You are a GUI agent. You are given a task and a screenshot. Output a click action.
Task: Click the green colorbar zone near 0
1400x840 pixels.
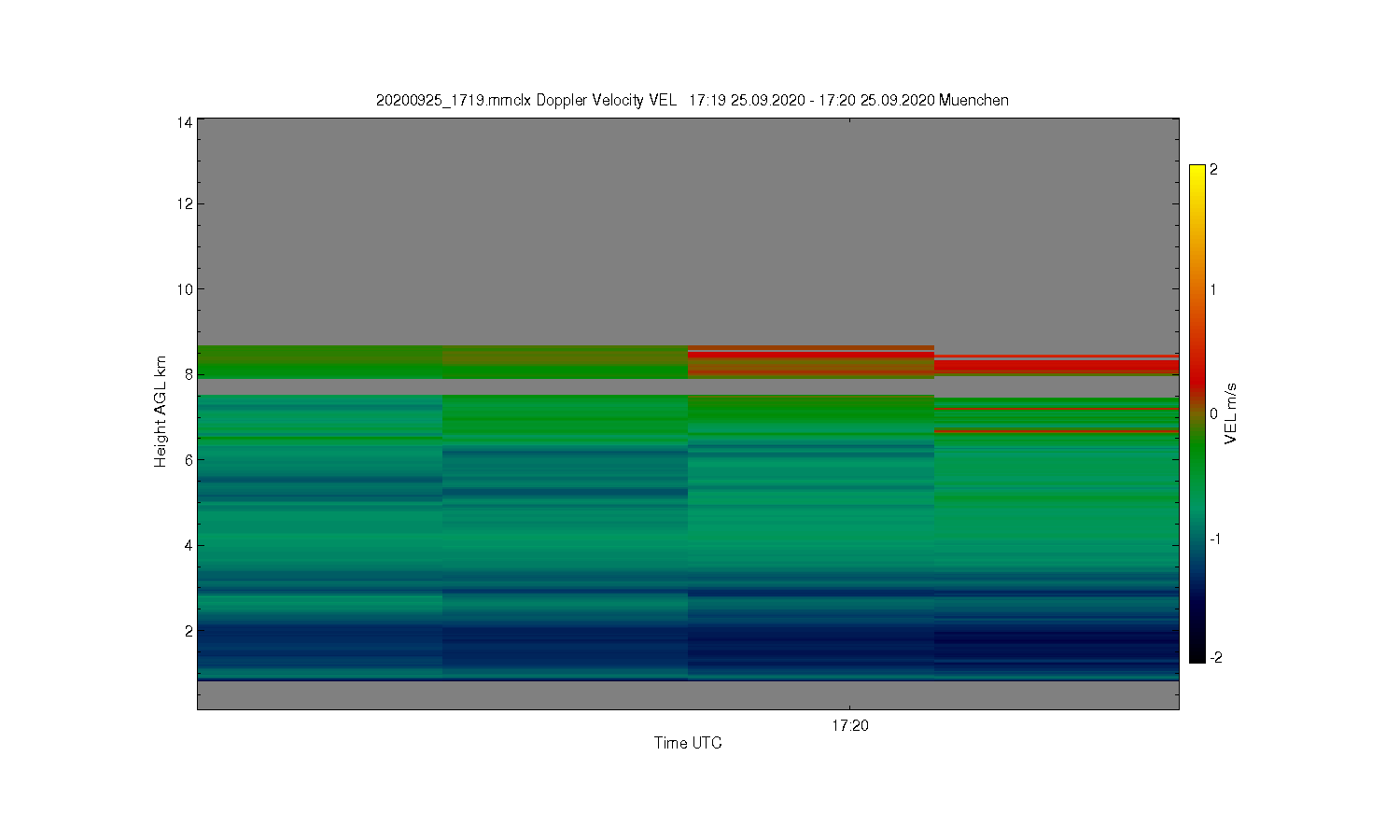tap(1197, 439)
